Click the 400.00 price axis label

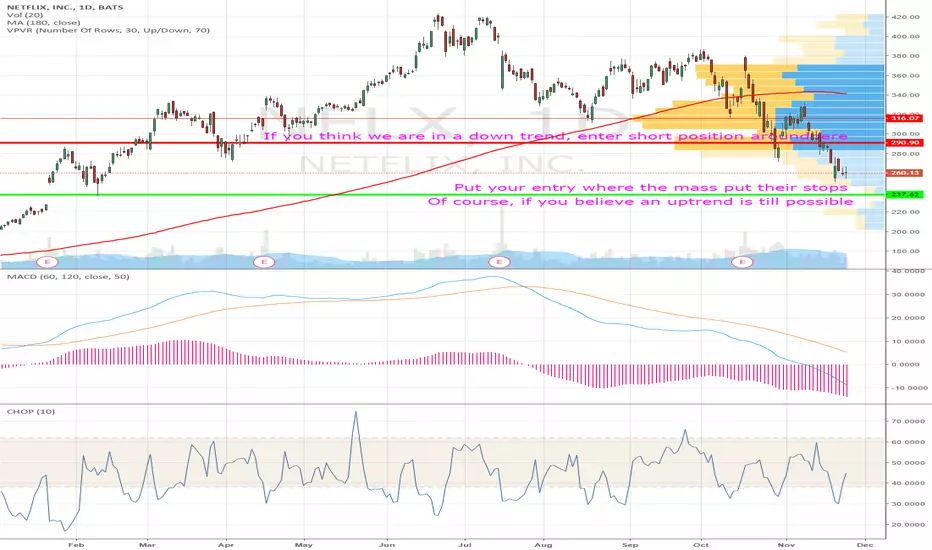[906, 37]
